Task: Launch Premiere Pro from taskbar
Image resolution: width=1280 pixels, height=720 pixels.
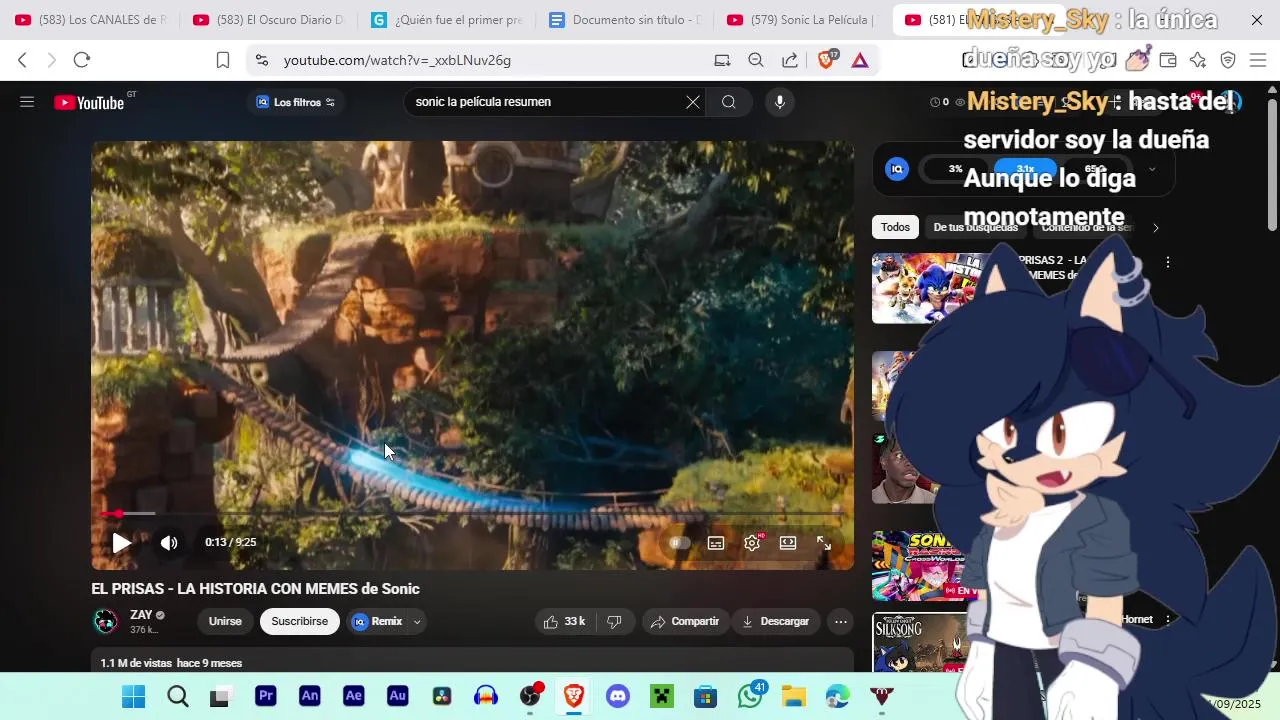Action: click(x=265, y=697)
